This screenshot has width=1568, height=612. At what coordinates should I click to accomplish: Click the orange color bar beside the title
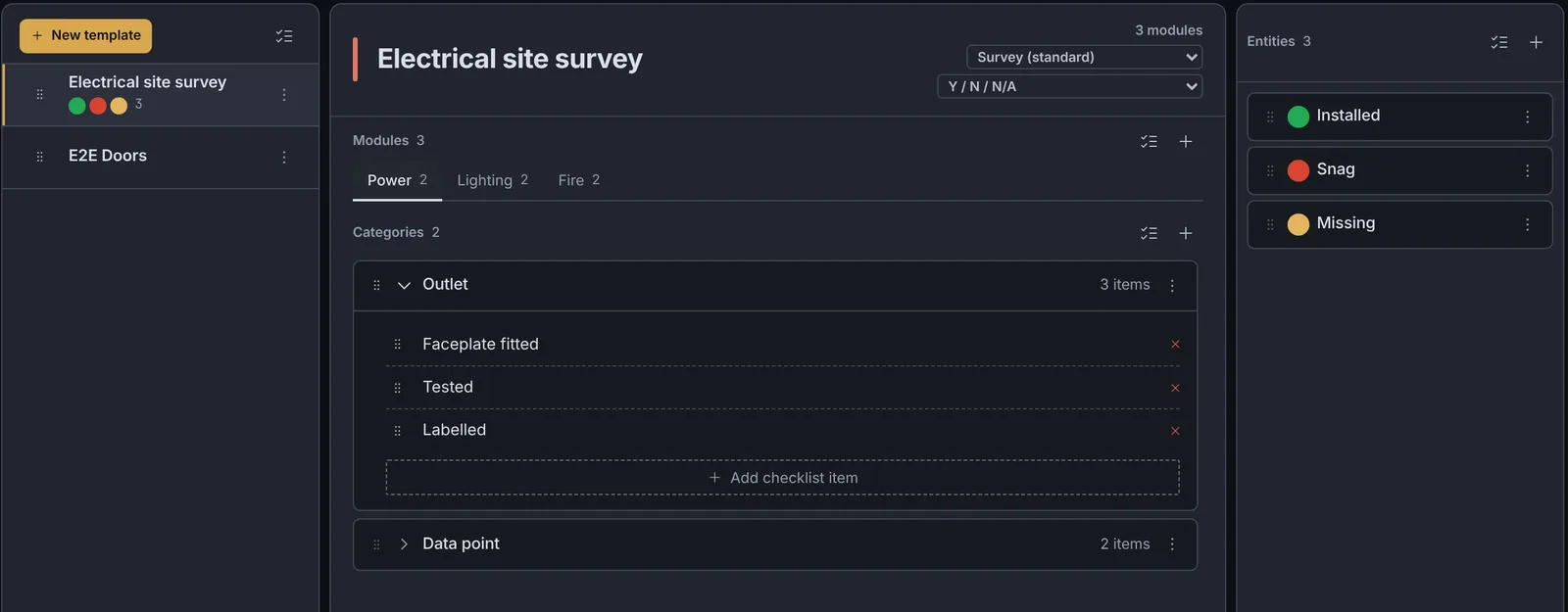(355, 59)
